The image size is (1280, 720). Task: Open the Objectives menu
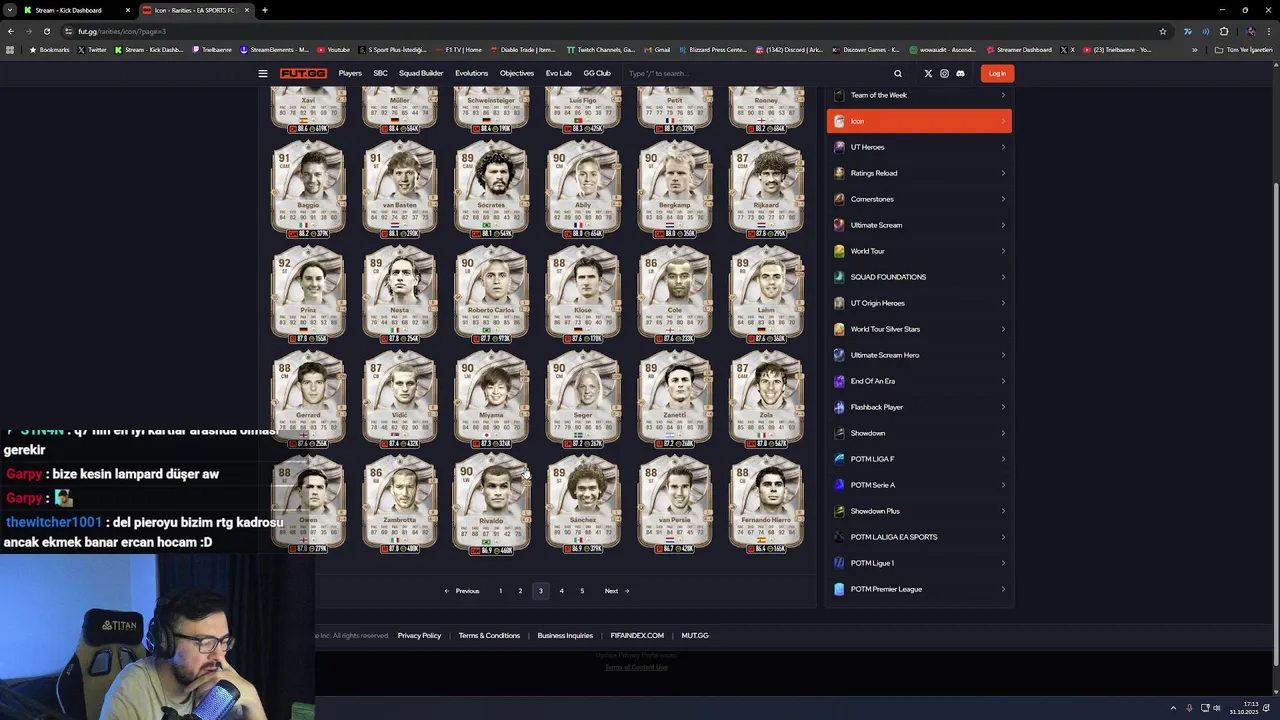[517, 73]
